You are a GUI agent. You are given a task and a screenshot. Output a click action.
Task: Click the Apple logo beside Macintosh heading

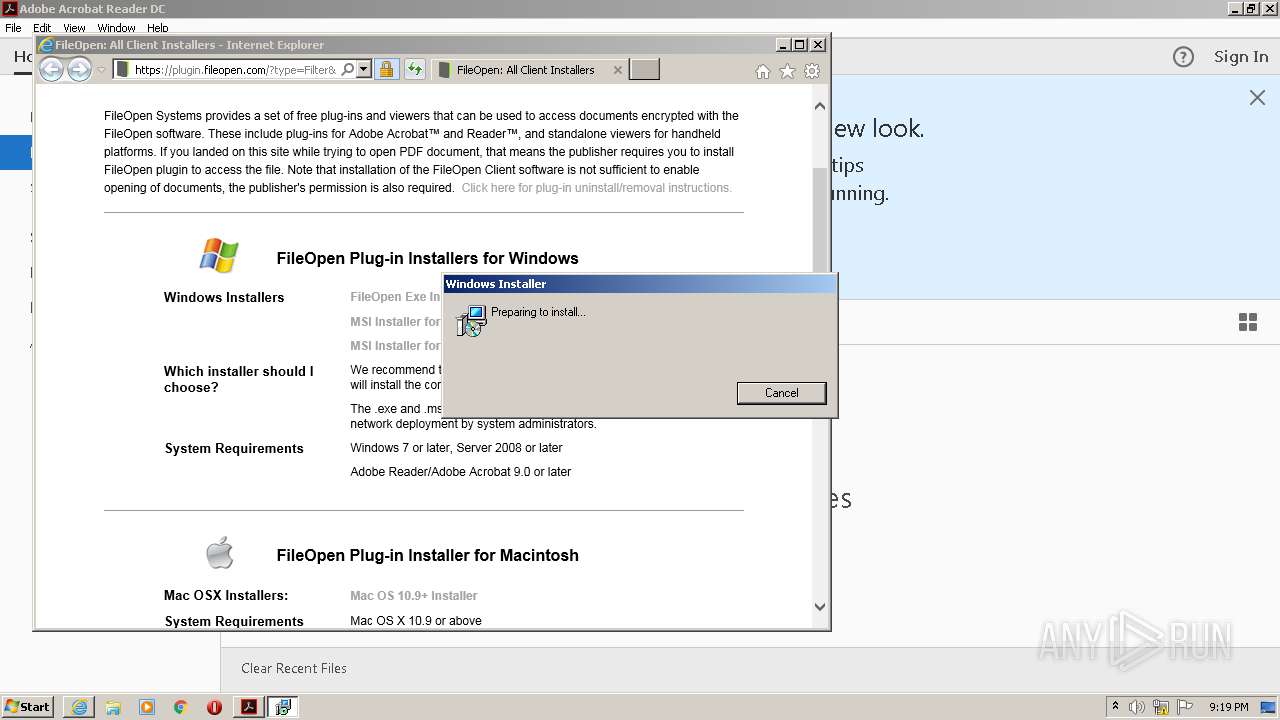pyautogui.click(x=219, y=552)
